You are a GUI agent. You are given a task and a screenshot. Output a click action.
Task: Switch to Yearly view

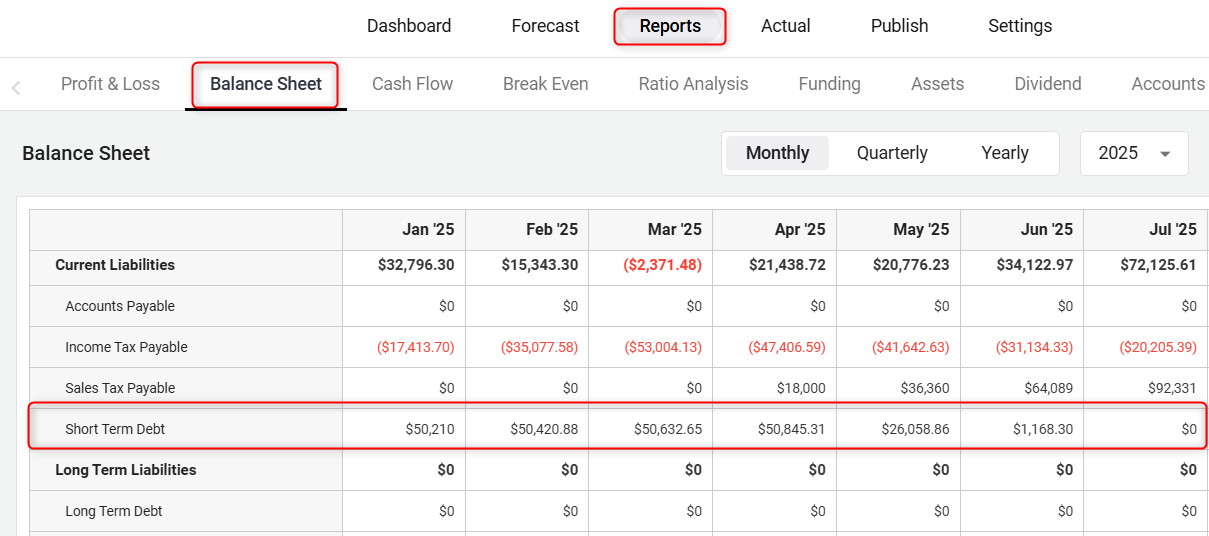point(1005,153)
